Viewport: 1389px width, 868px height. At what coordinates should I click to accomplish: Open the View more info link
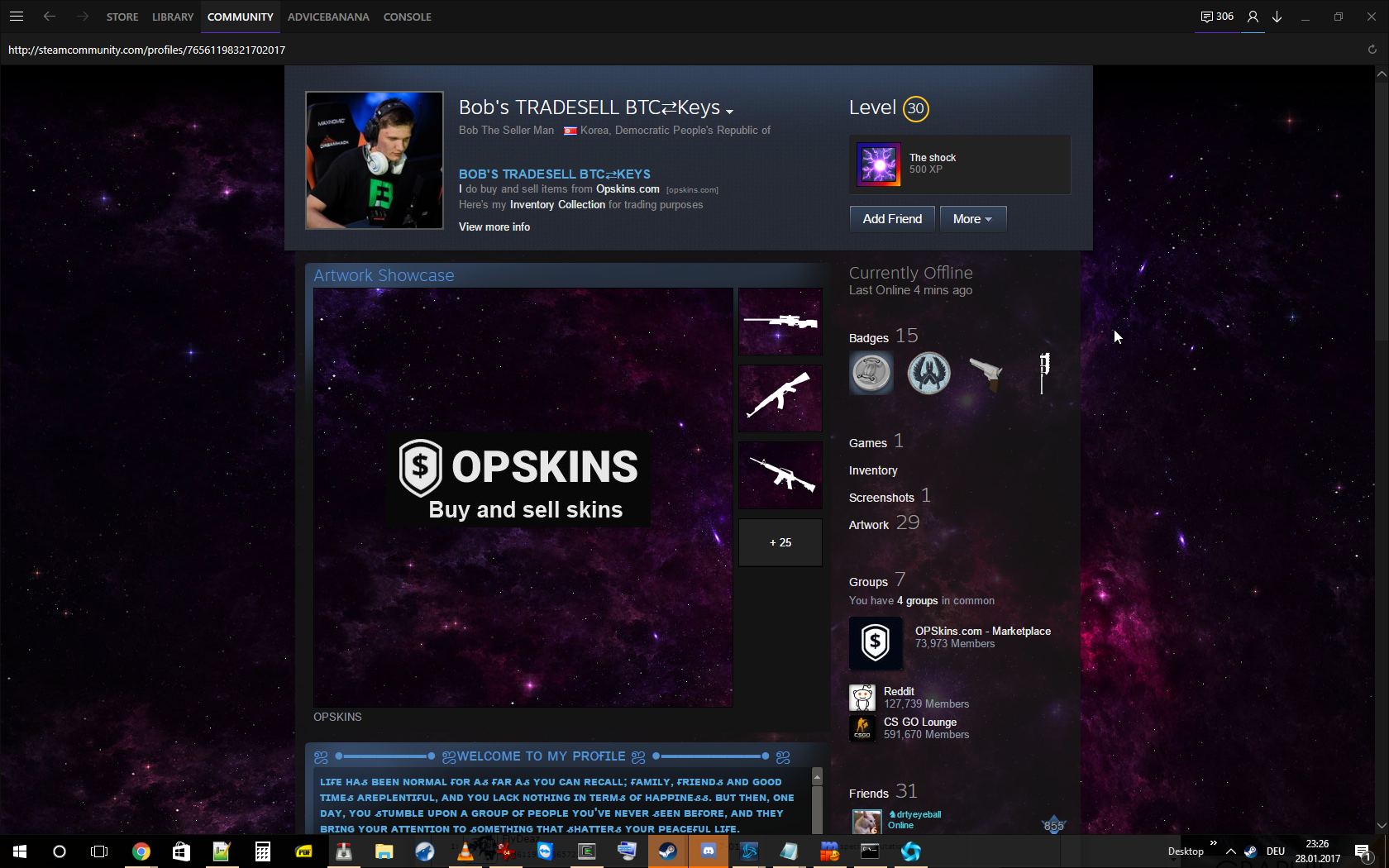coord(494,227)
